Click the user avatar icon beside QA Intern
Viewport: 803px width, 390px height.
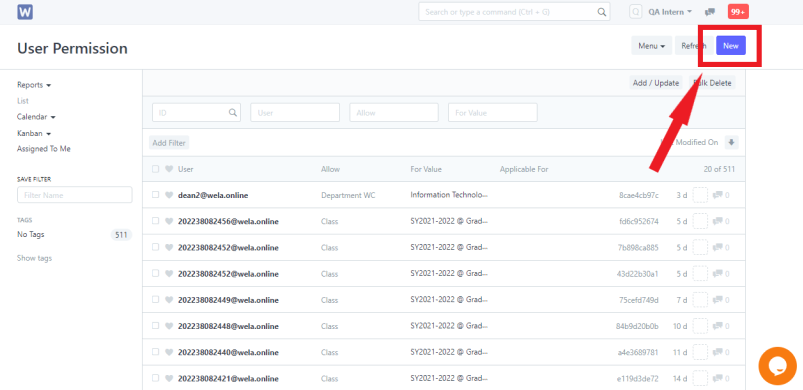coord(636,12)
